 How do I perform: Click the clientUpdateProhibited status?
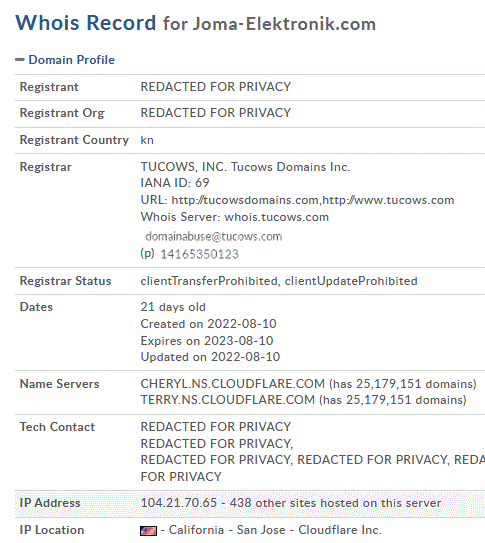point(351,281)
